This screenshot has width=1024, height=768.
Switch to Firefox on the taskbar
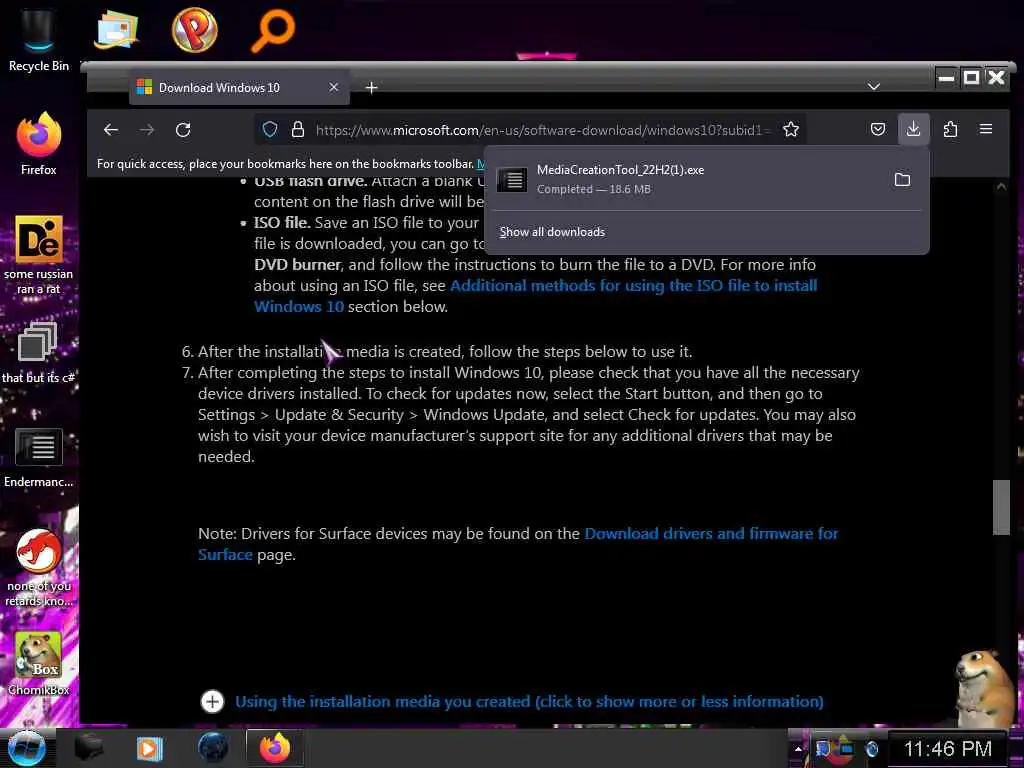click(274, 748)
